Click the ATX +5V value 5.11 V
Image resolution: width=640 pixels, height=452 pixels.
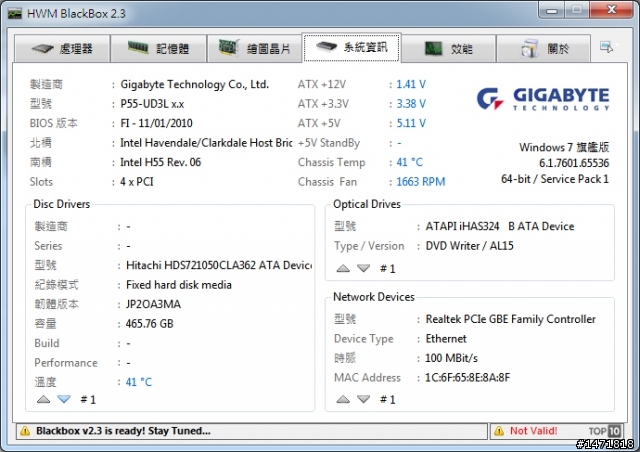411,123
